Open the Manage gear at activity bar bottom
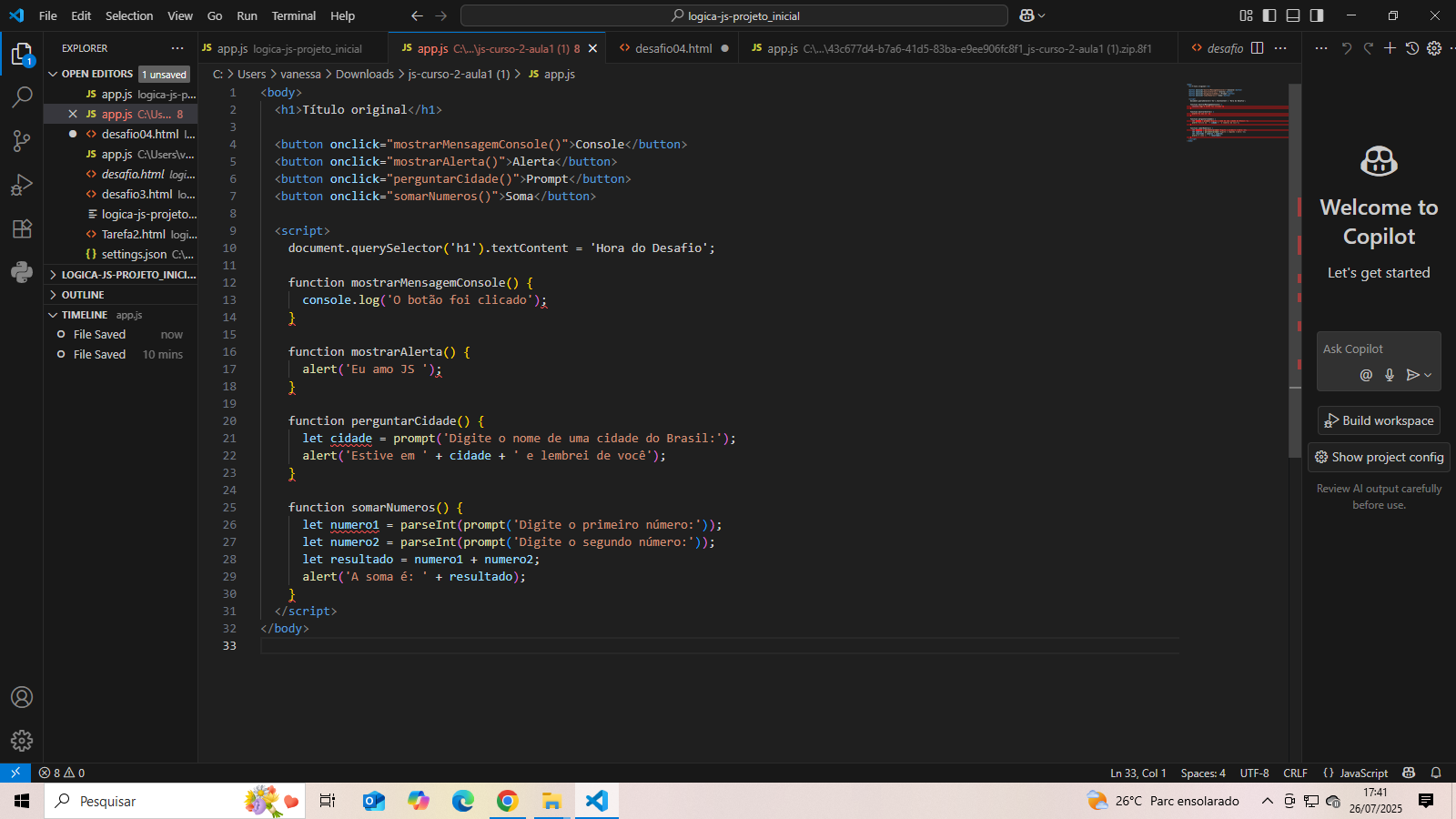 point(22,741)
